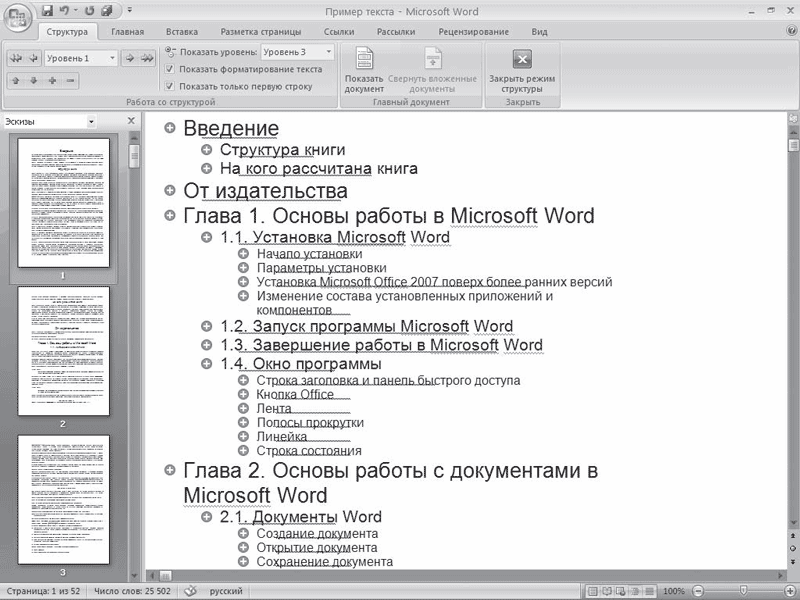Expand От издательства heading plus symbol

coord(170,190)
